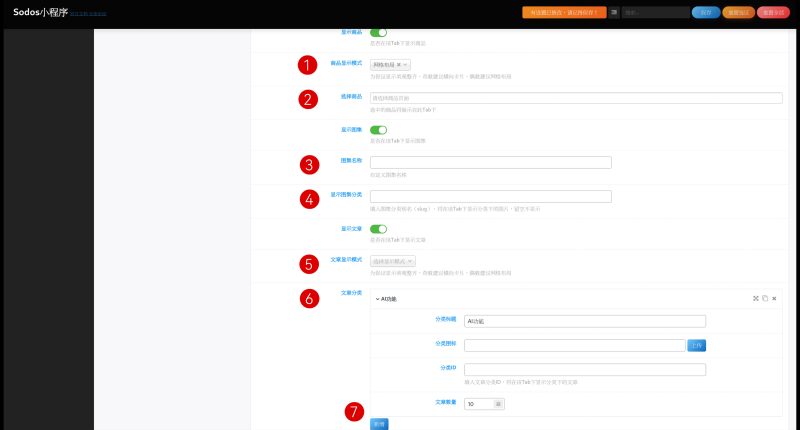Click the blue save button in header

705,13
